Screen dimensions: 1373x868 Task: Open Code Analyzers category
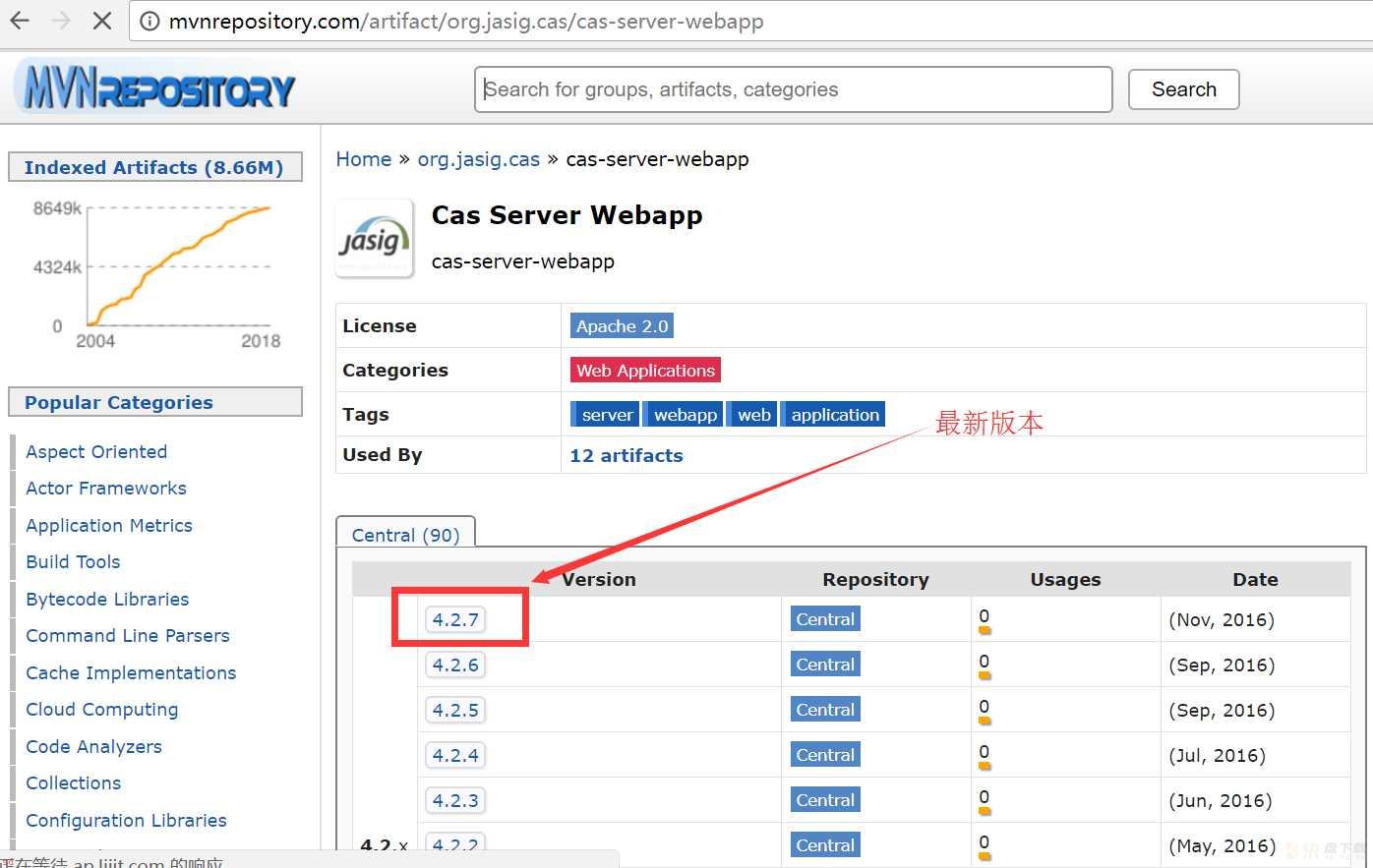(93, 747)
